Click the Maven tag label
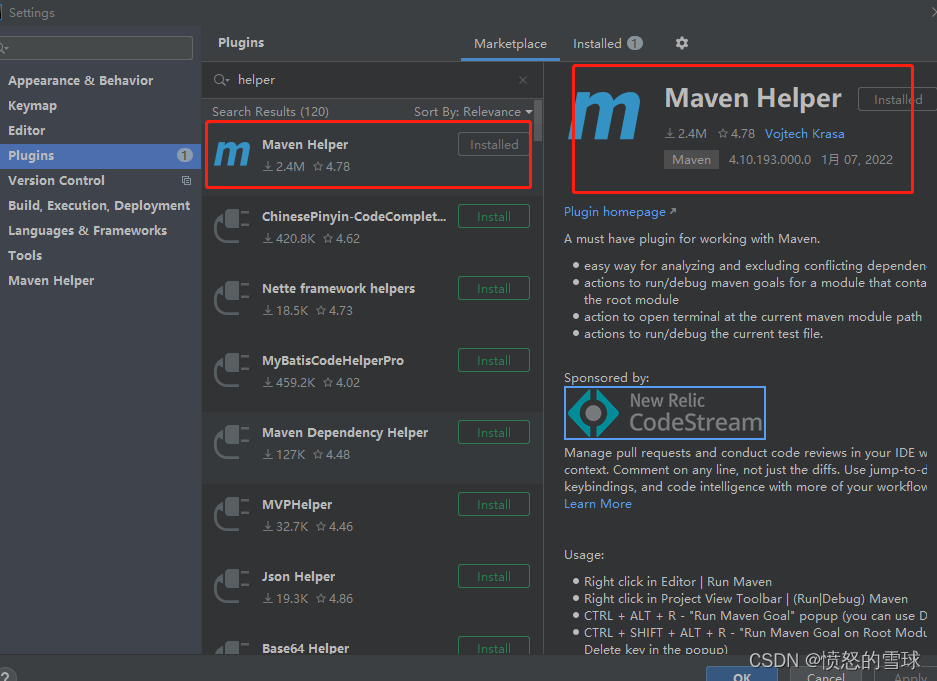This screenshot has width=937, height=681. pos(691,159)
